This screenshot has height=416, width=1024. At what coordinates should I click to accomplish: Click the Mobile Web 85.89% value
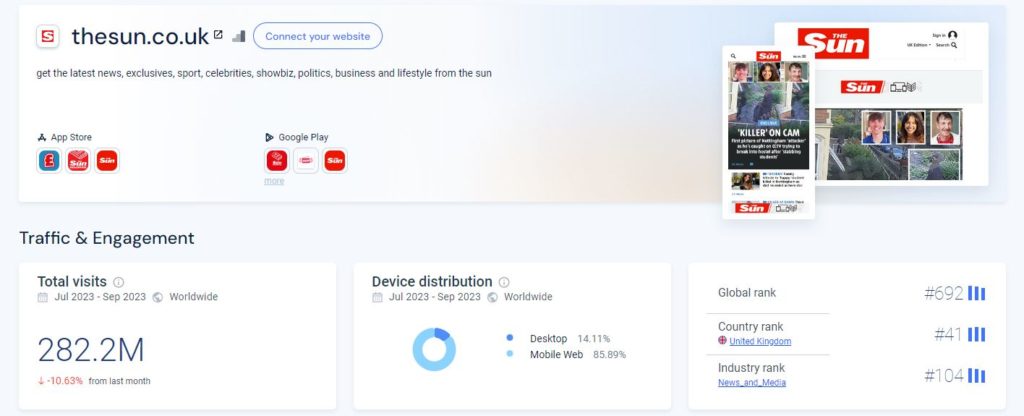pos(609,355)
